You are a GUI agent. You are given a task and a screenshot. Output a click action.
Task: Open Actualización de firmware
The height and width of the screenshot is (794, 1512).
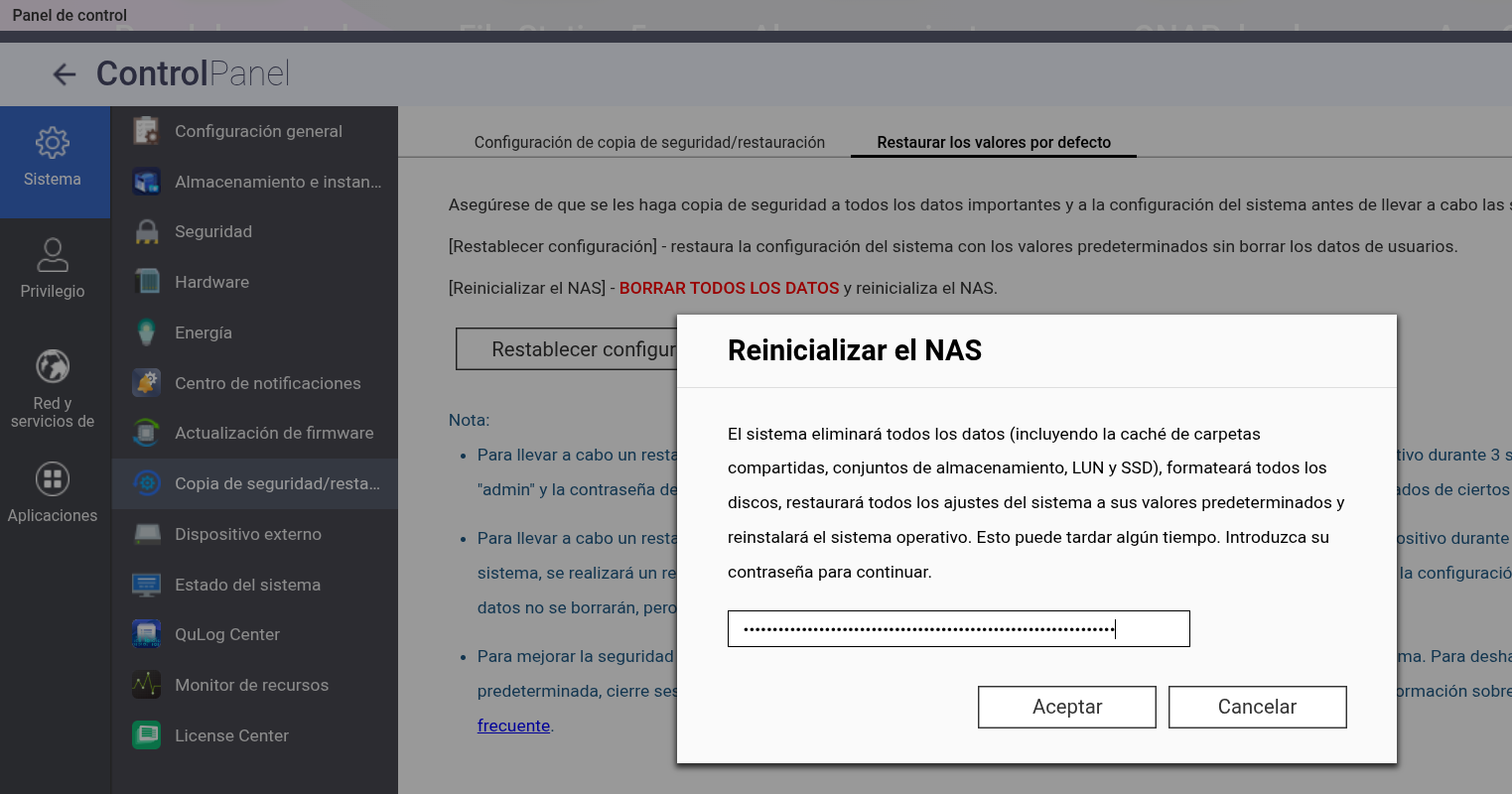tap(274, 433)
